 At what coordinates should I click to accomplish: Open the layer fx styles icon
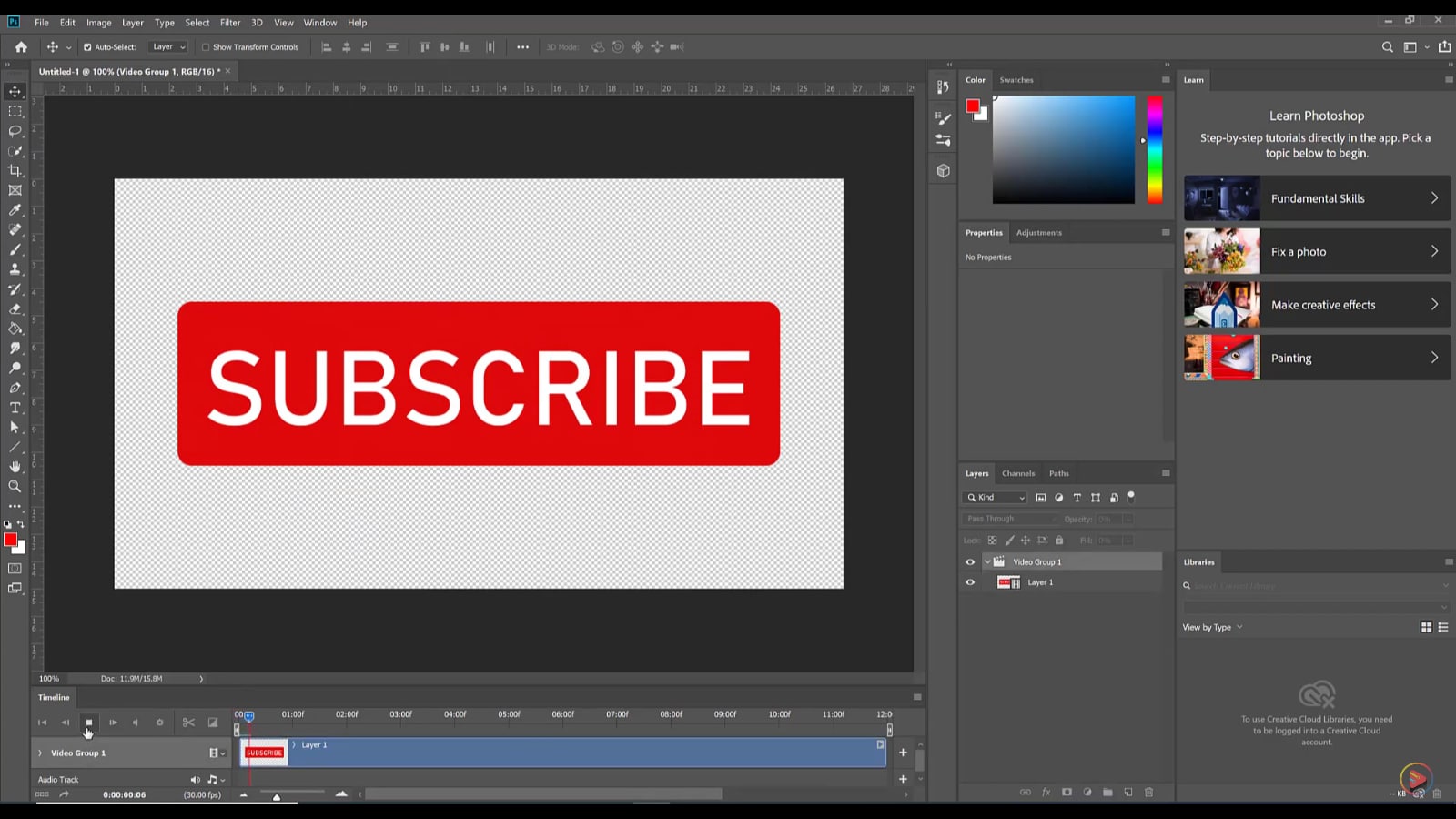tap(1046, 793)
